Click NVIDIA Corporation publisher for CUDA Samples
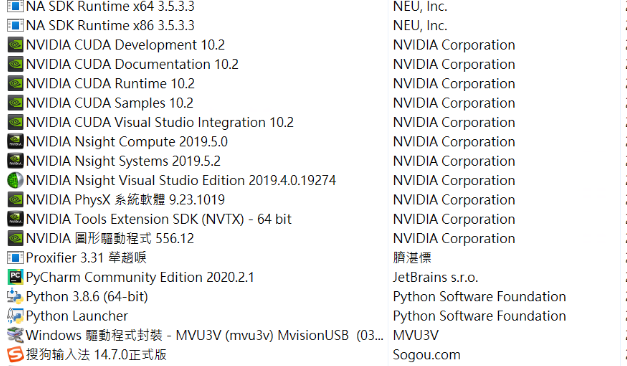The height and width of the screenshot is (366, 627). 454,103
